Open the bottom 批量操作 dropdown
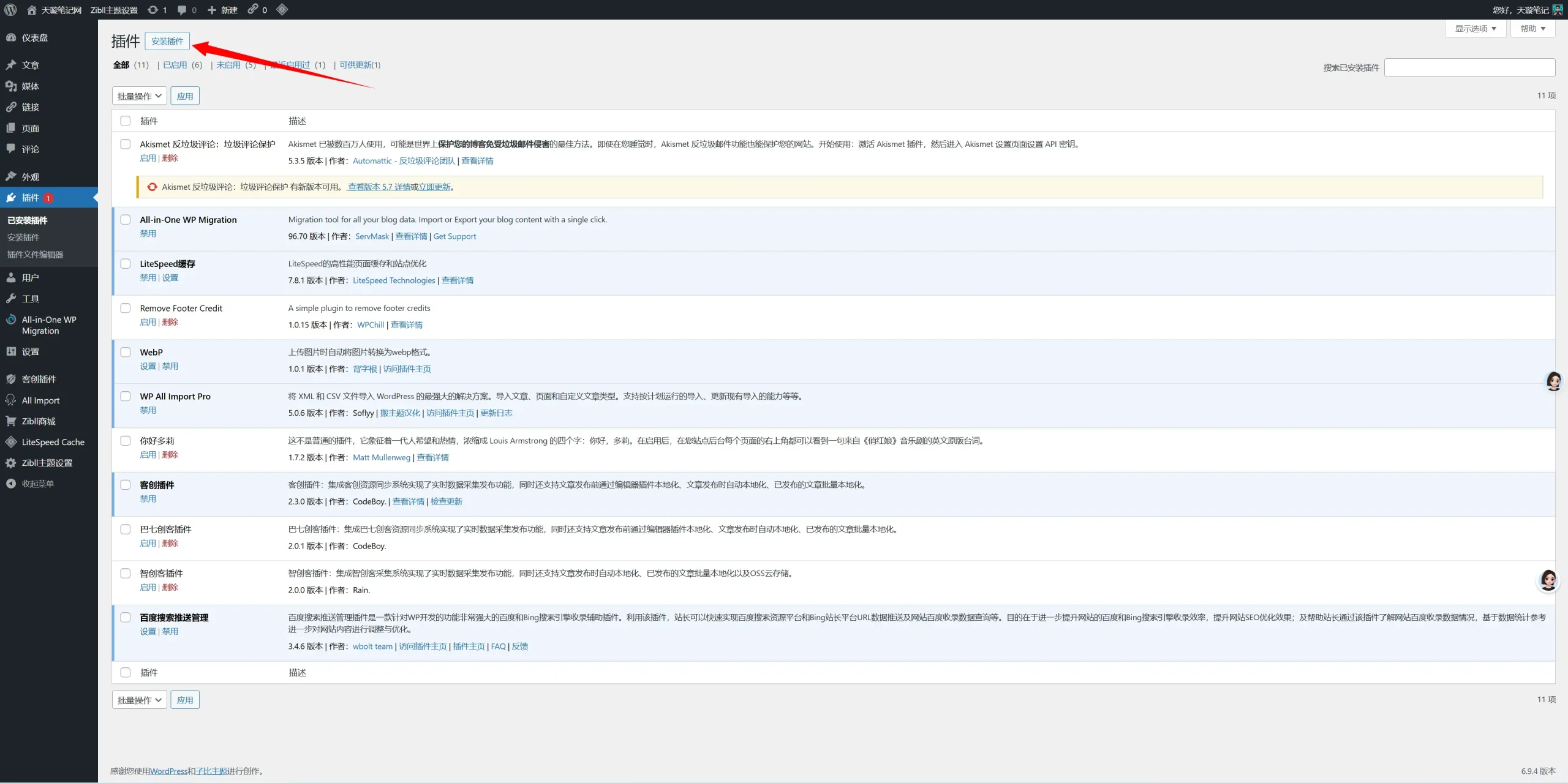Screen dimensions: 1568x783 tap(140, 700)
